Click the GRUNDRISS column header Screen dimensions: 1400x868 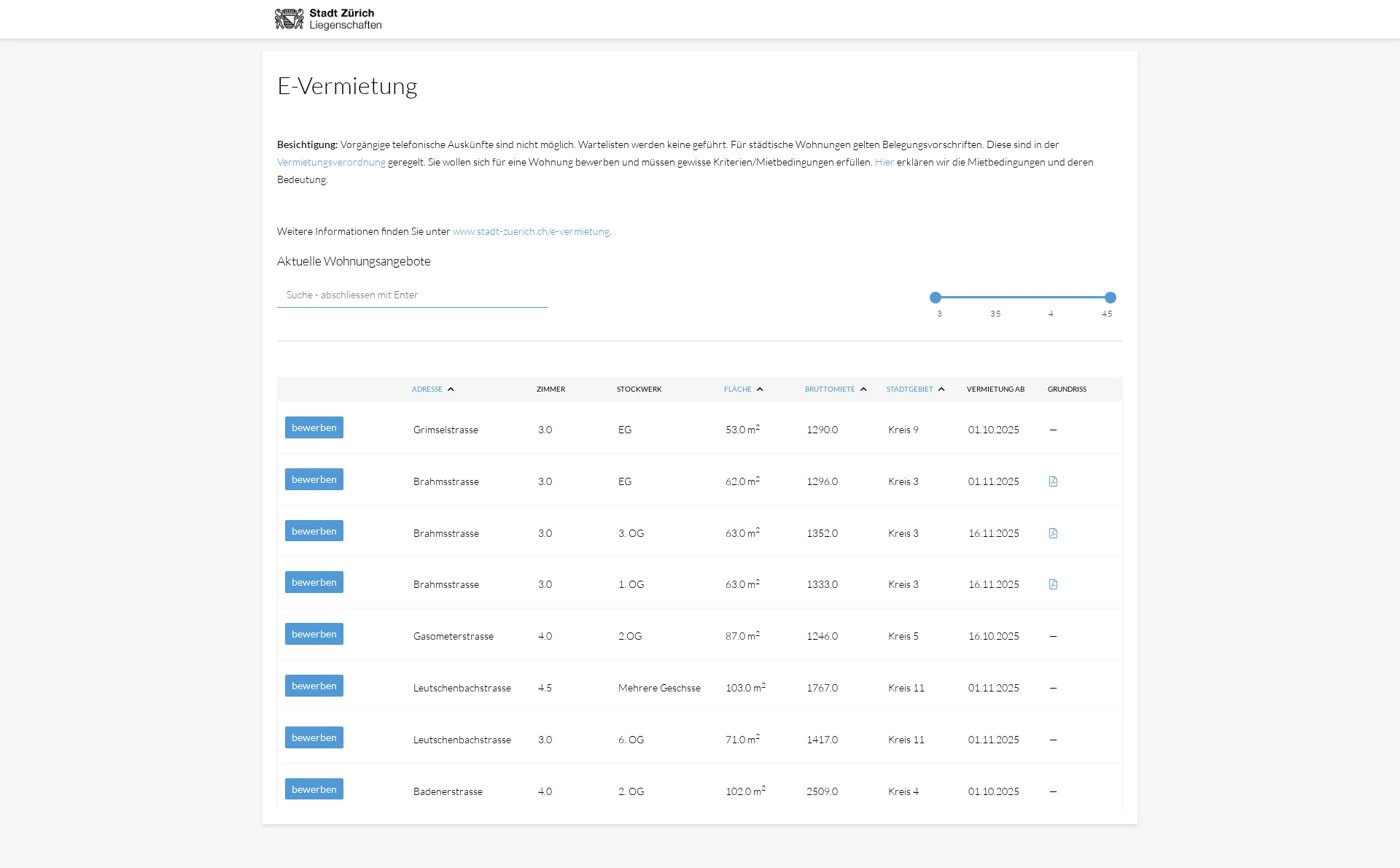(1067, 390)
